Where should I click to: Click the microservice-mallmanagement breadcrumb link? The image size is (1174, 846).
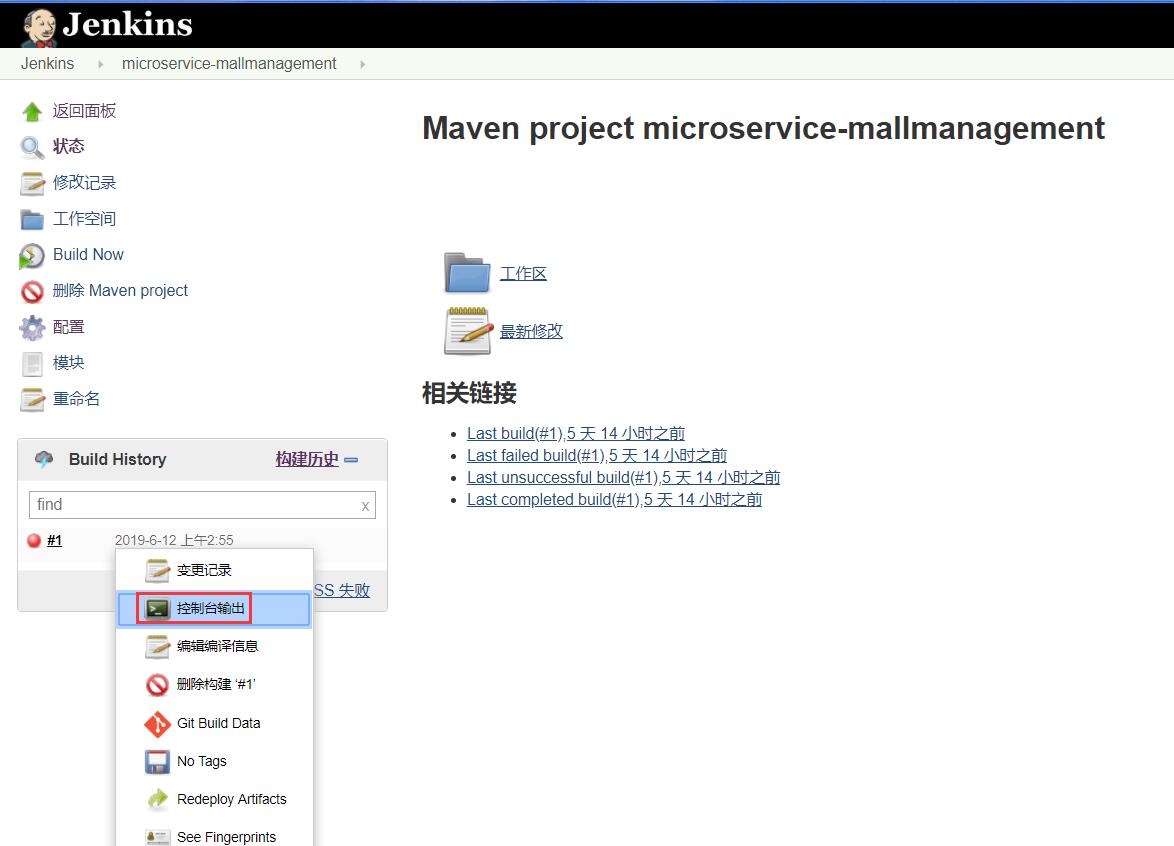(x=229, y=64)
